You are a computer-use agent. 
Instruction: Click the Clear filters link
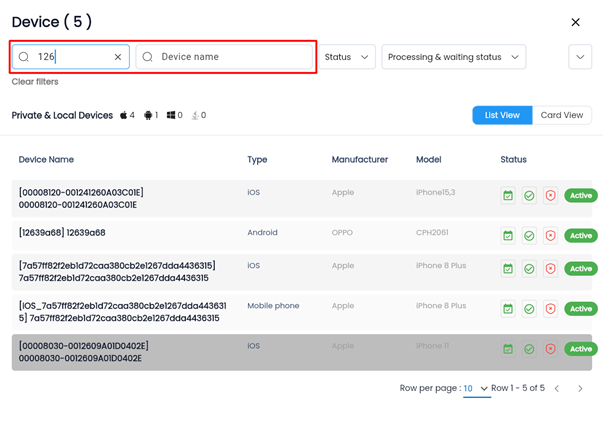pyautogui.click(x=35, y=82)
